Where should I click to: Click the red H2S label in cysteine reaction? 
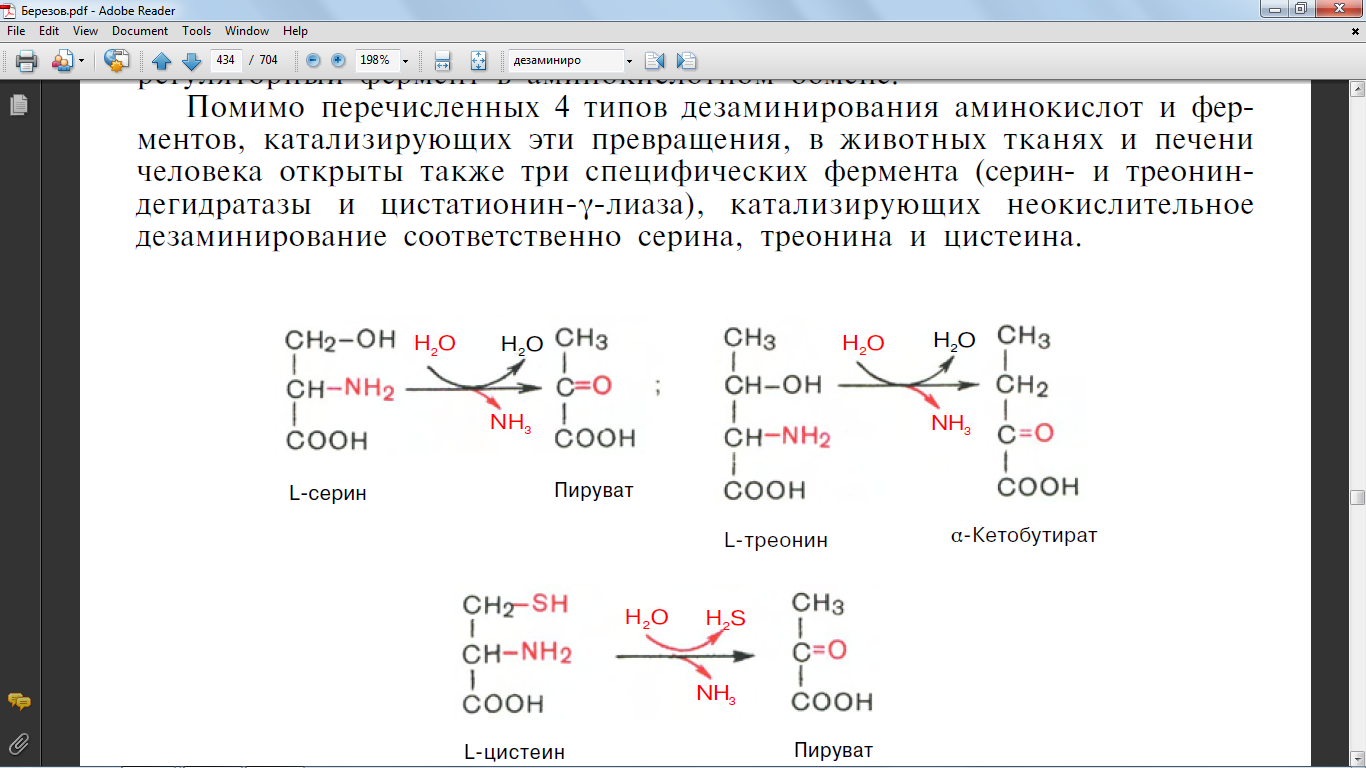tap(726, 618)
